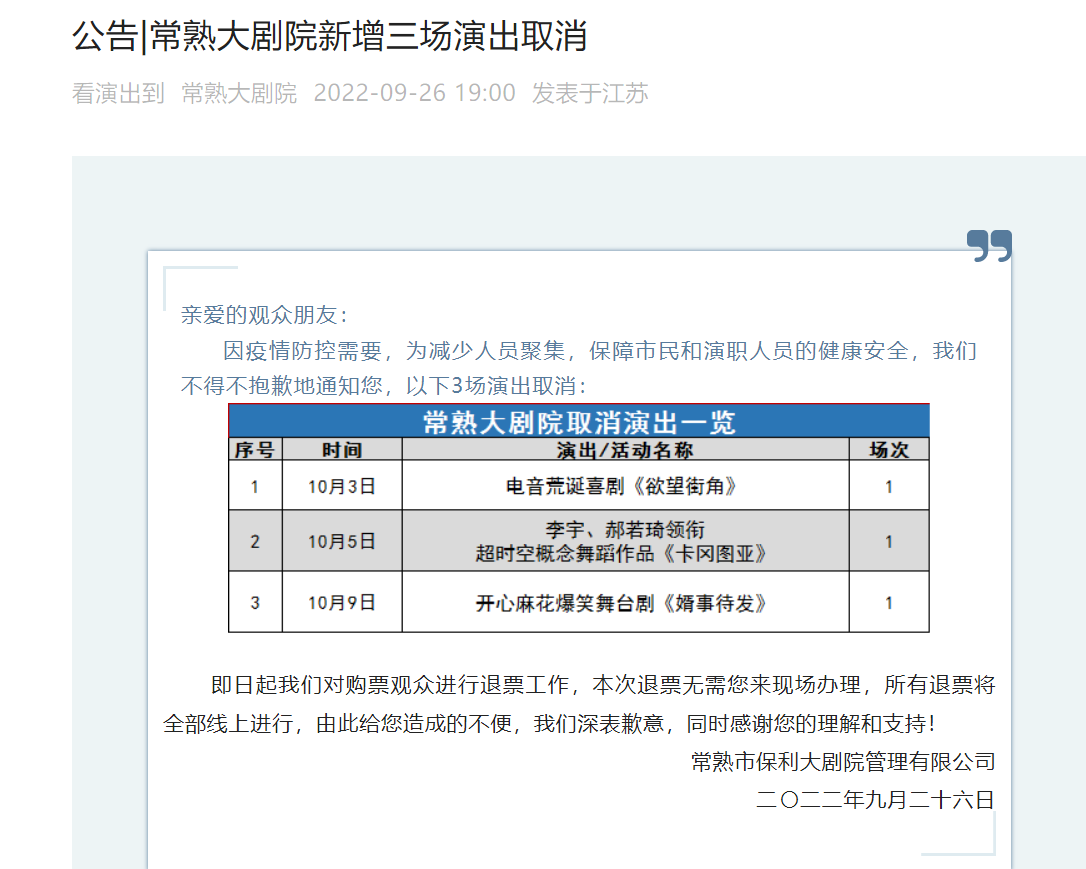Click the 10月9日 date cell
Viewport: 1086px width, 869px height.
click(x=341, y=602)
